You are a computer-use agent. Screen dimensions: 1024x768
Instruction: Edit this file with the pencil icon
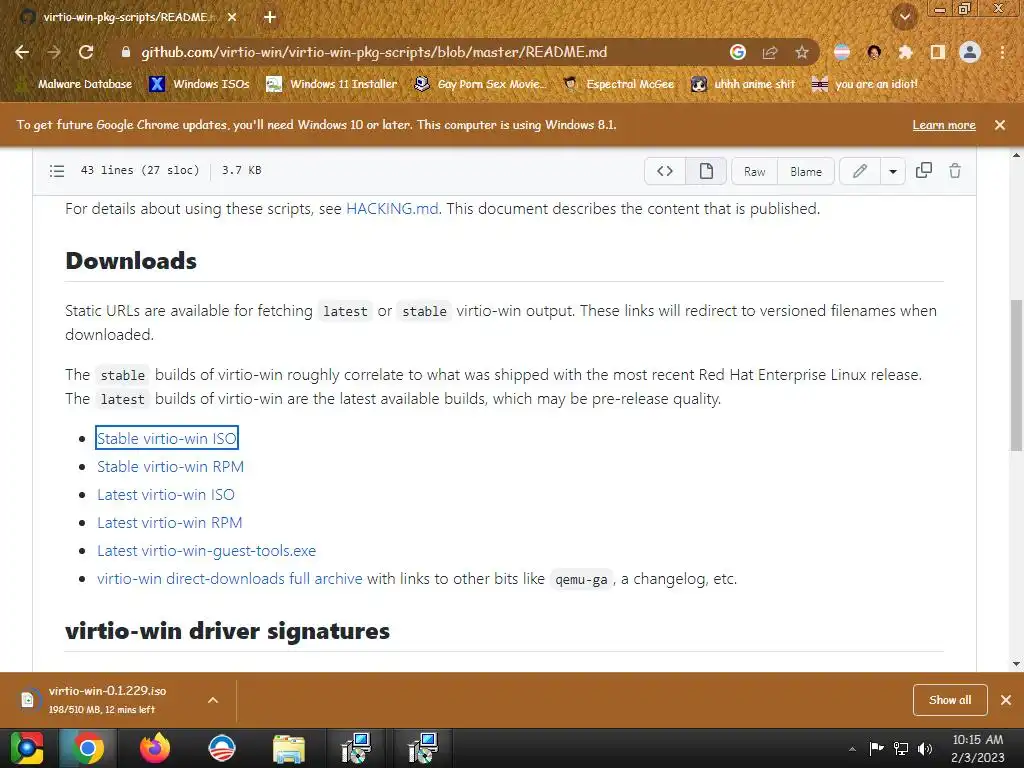point(860,171)
